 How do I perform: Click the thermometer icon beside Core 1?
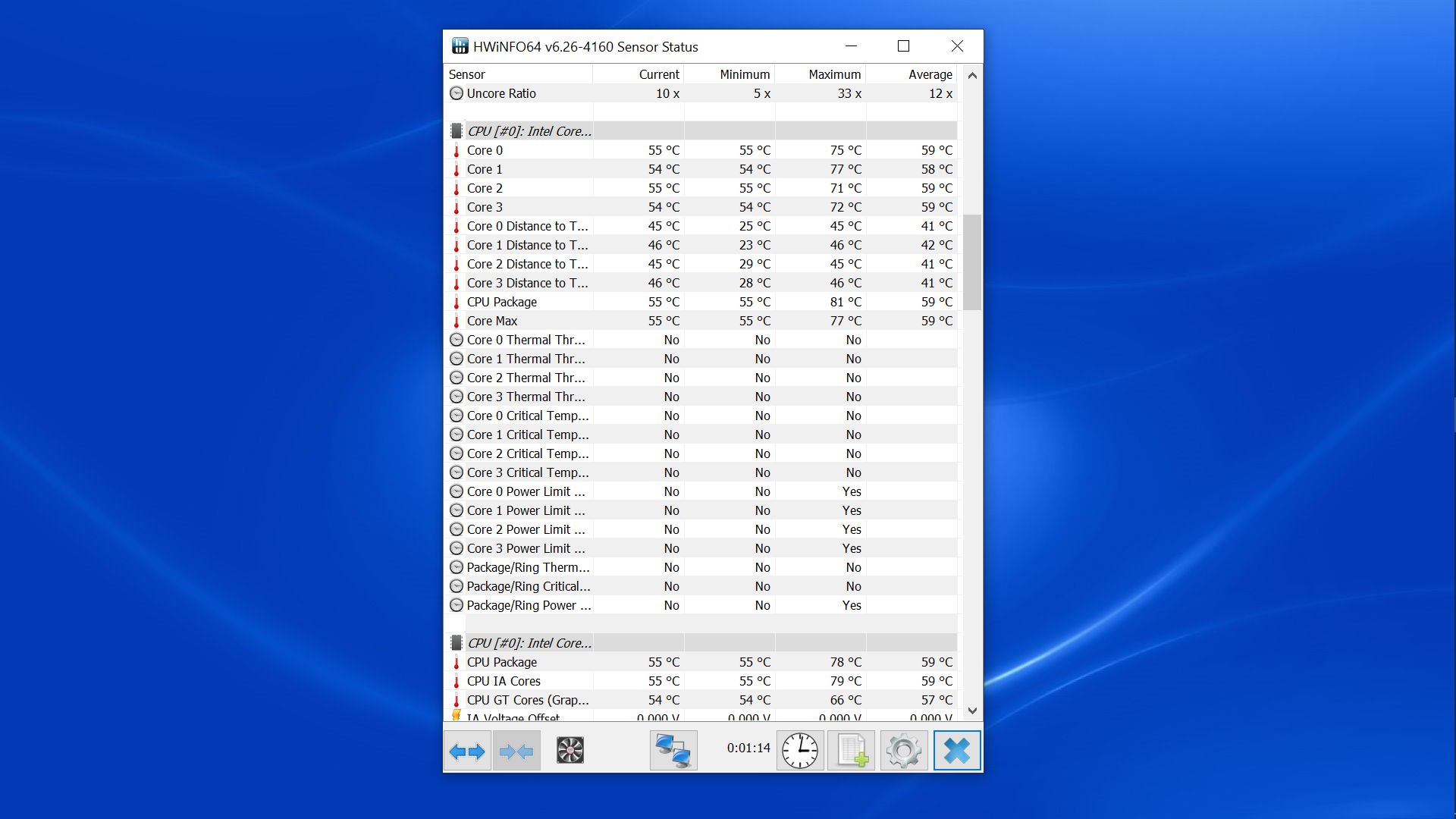click(x=457, y=169)
